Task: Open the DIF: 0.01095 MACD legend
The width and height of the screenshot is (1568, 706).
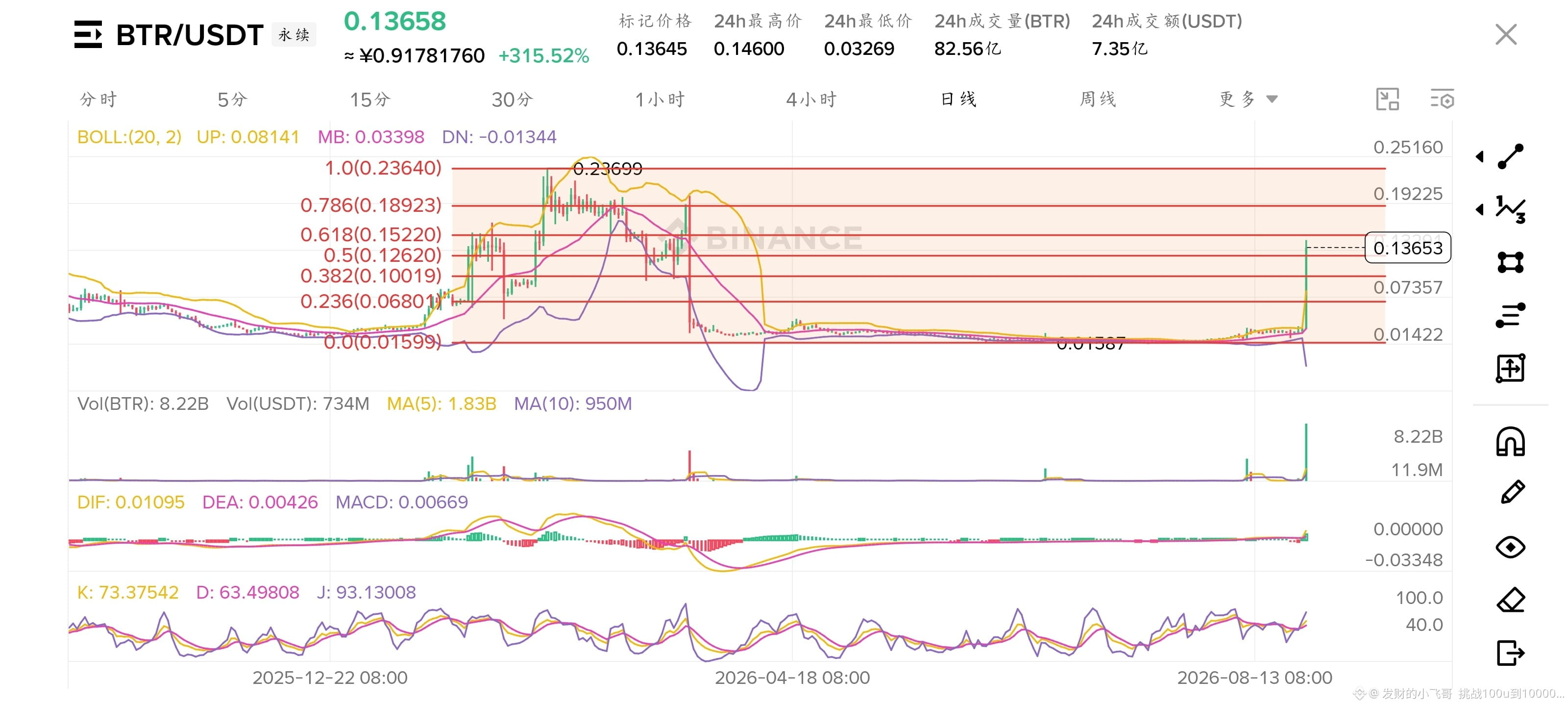Action: click(131, 503)
